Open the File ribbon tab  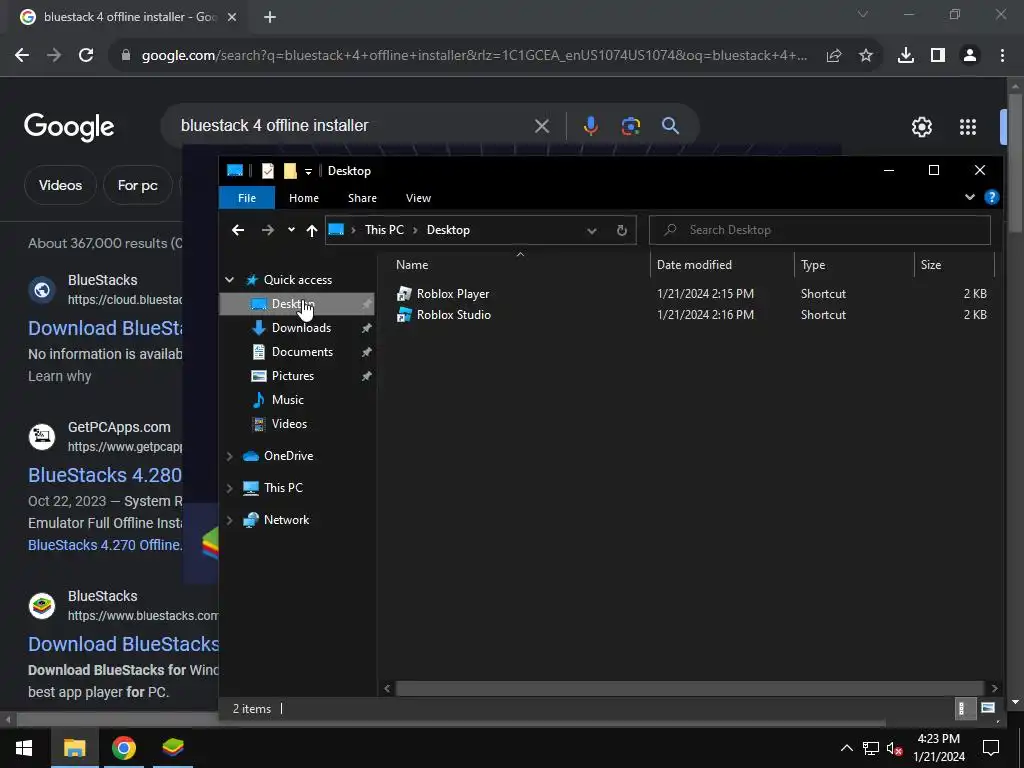coord(247,198)
